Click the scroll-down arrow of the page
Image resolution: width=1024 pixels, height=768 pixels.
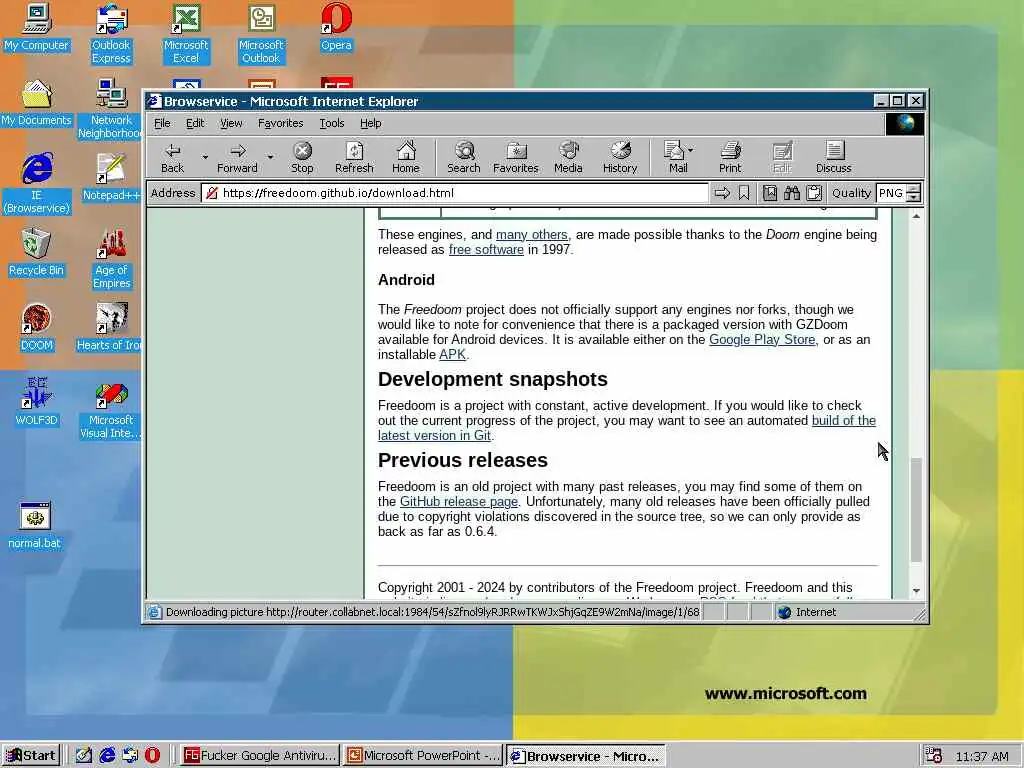point(916,590)
